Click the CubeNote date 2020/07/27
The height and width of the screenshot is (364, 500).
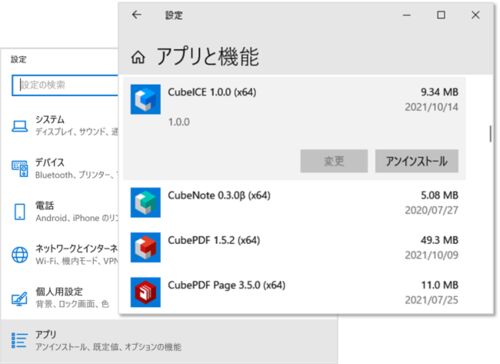pos(431,210)
